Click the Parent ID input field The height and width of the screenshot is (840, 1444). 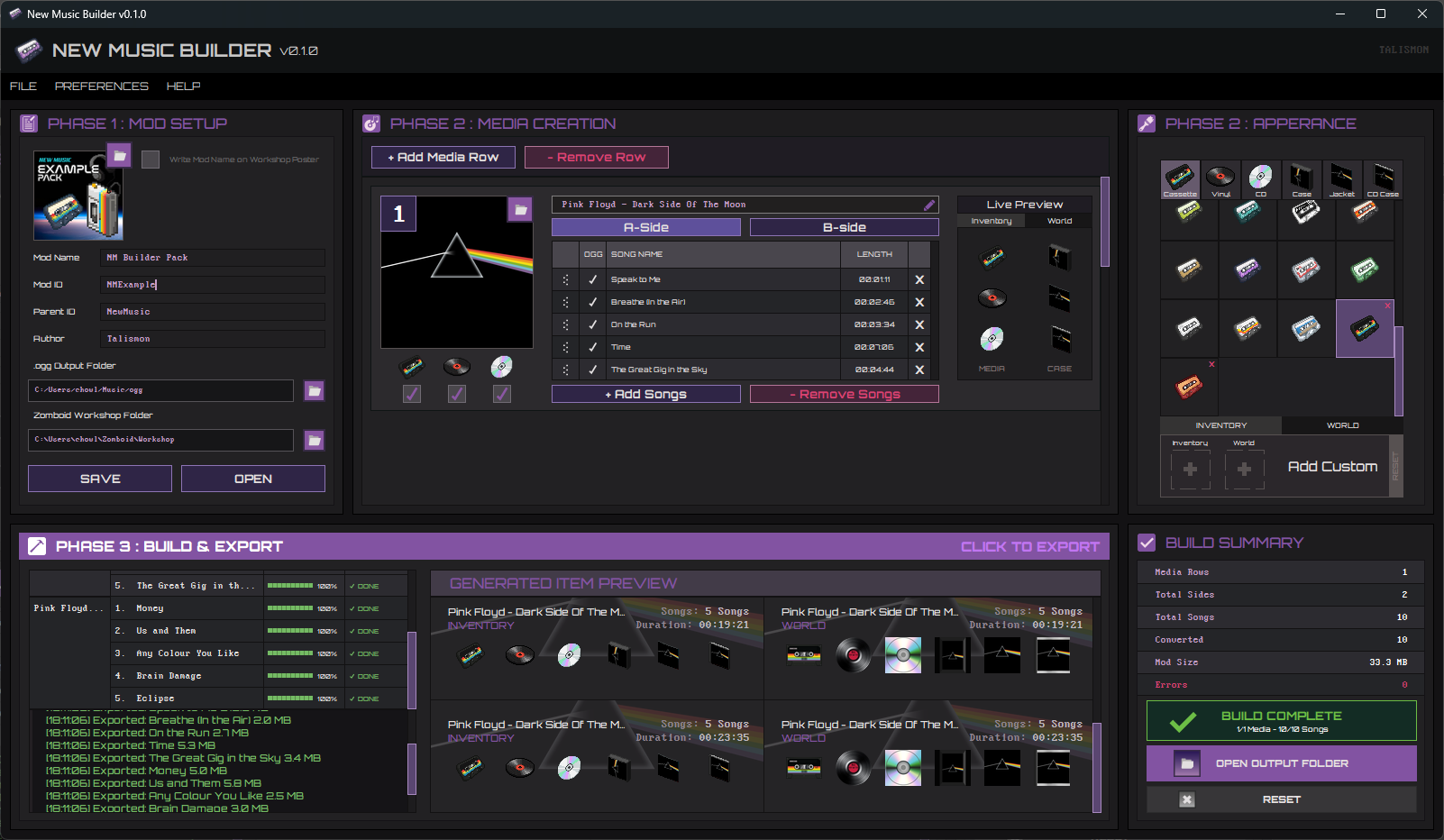click(x=213, y=312)
